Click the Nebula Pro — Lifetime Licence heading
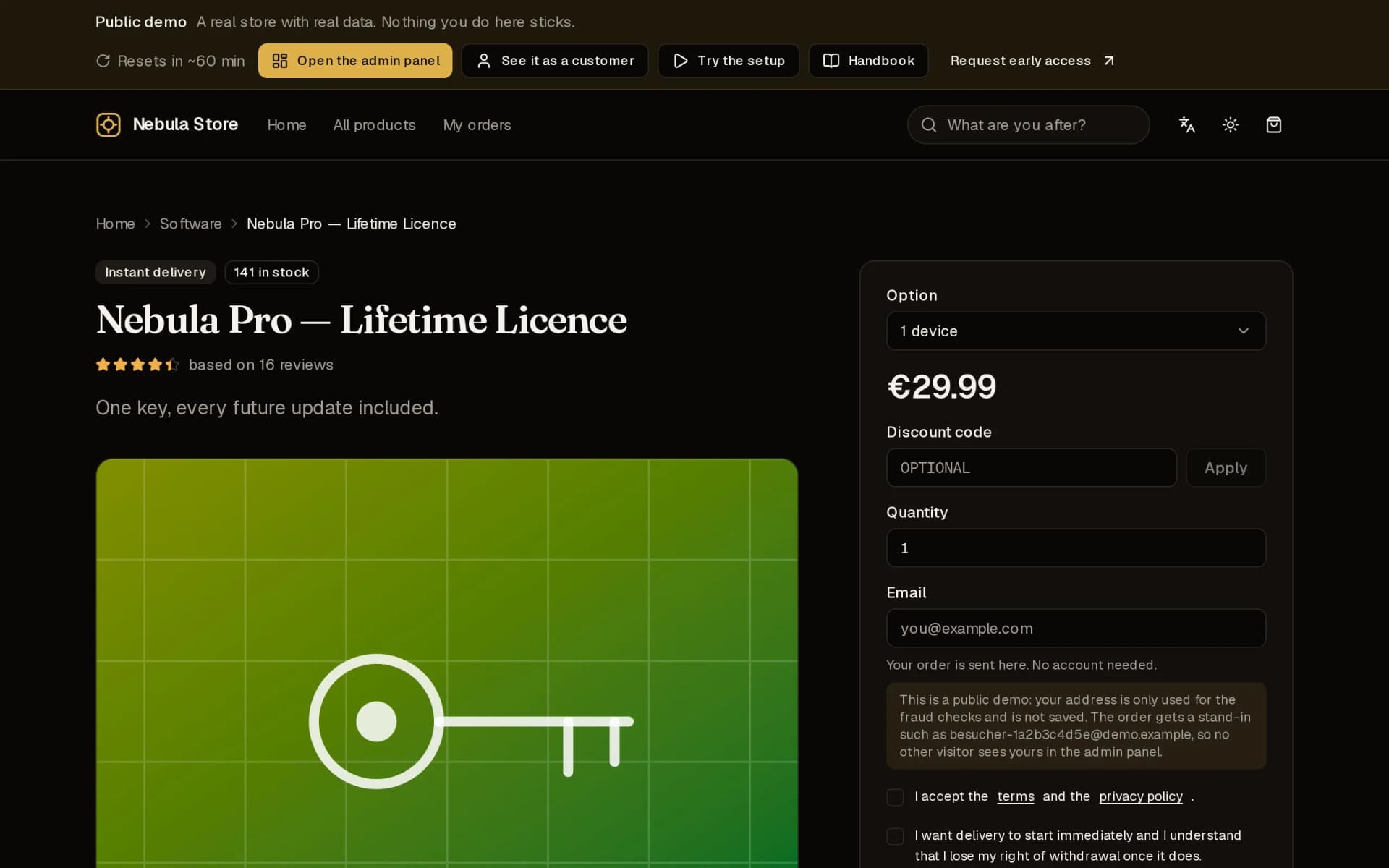This screenshot has width=1389, height=868. pos(361,320)
